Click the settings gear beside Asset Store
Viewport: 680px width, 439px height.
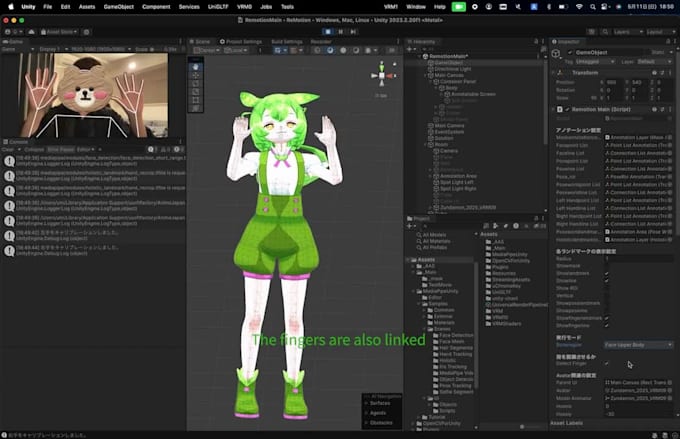86,32
